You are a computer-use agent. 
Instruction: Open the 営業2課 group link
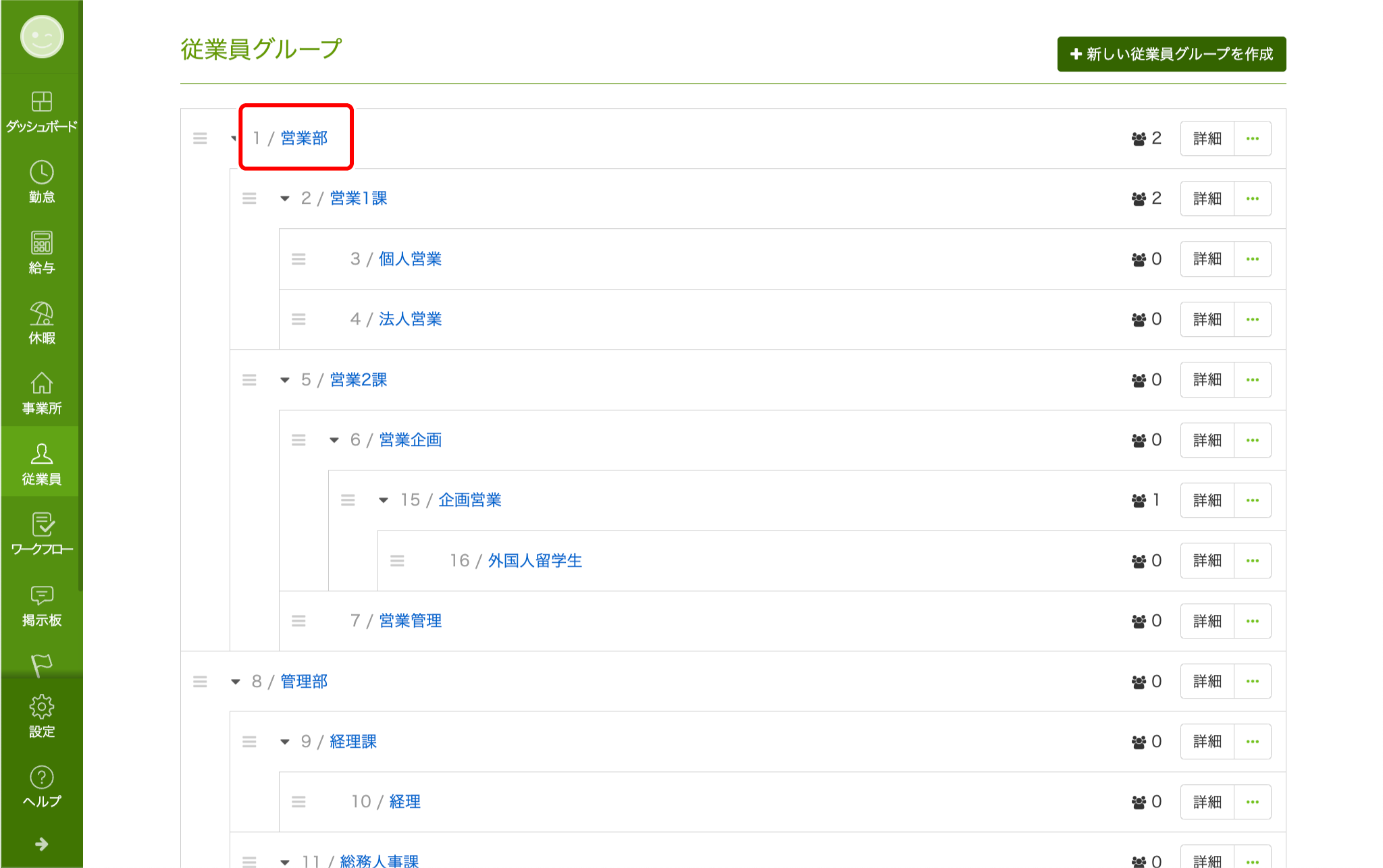point(359,380)
